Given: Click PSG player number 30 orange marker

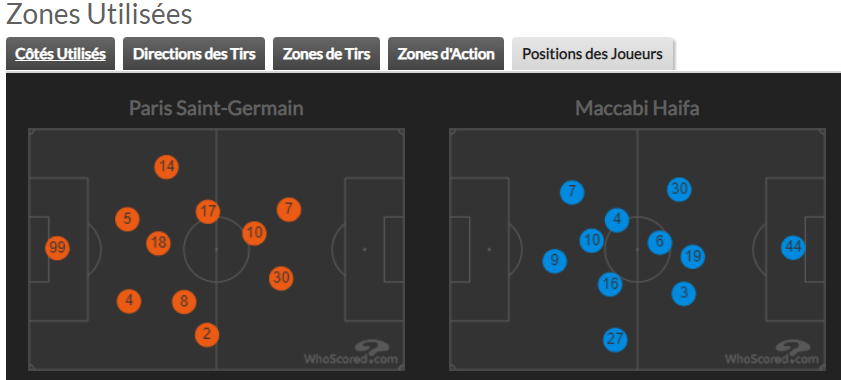Looking at the screenshot, I should [x=281, y=278].
